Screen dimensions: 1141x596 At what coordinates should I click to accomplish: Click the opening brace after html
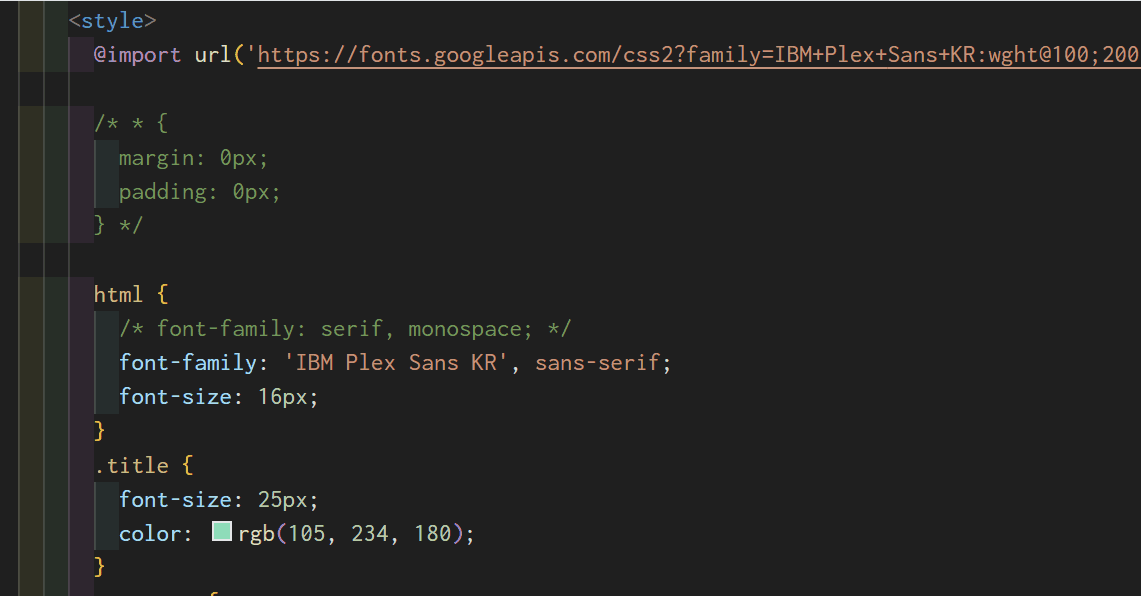[x=162, y=295]
